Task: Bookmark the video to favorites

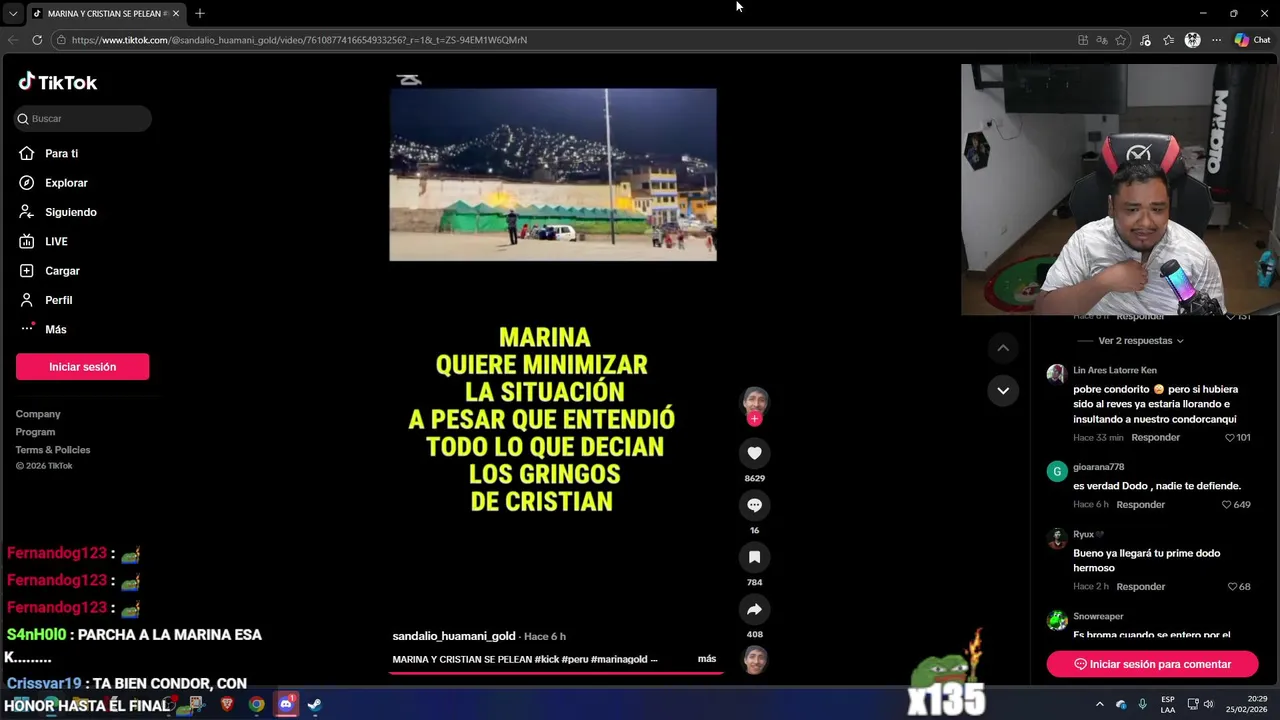Action: click(754, 557)
